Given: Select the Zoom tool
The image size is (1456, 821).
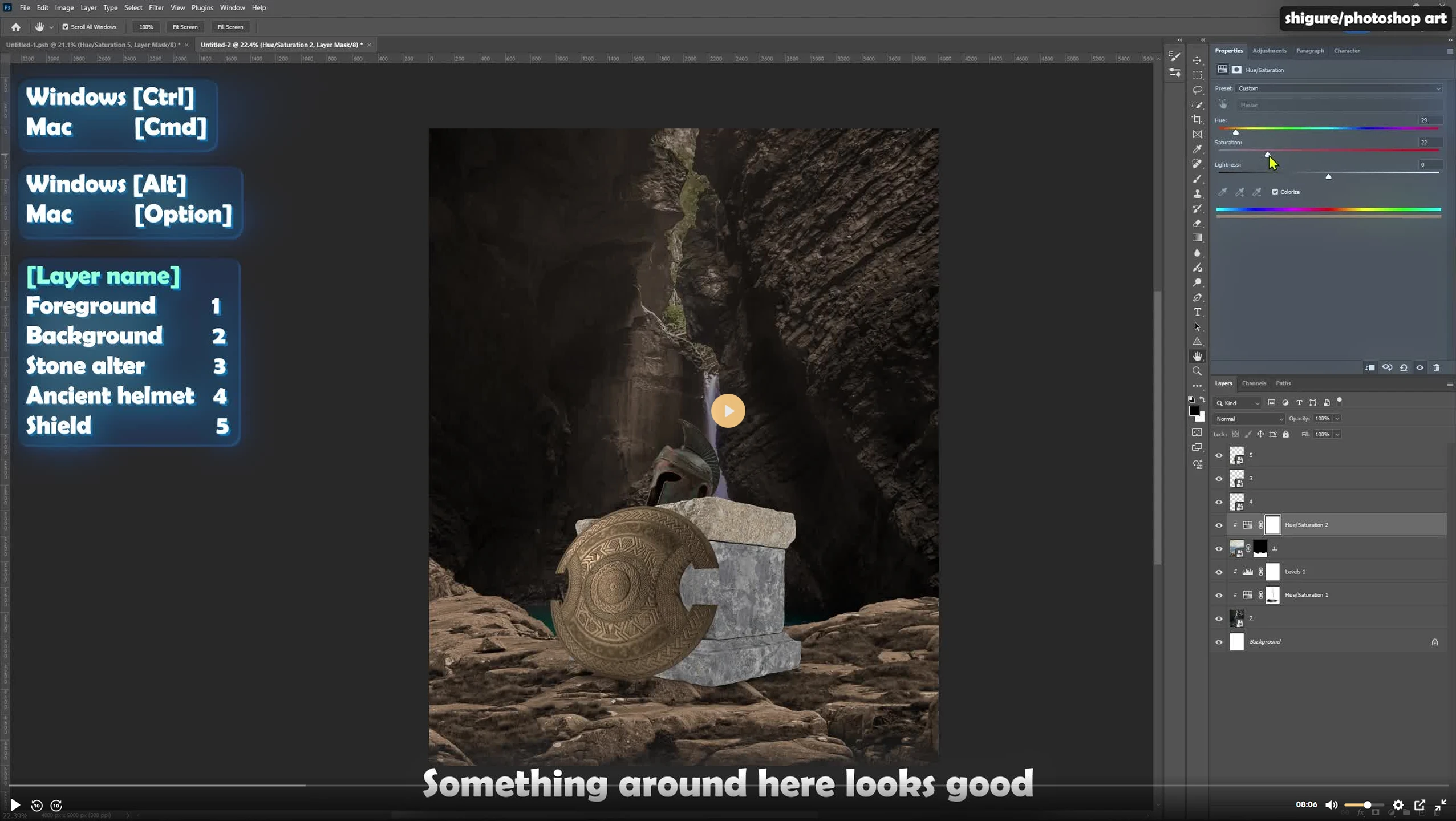Looking at the screenshot, I should (1197, 371).
